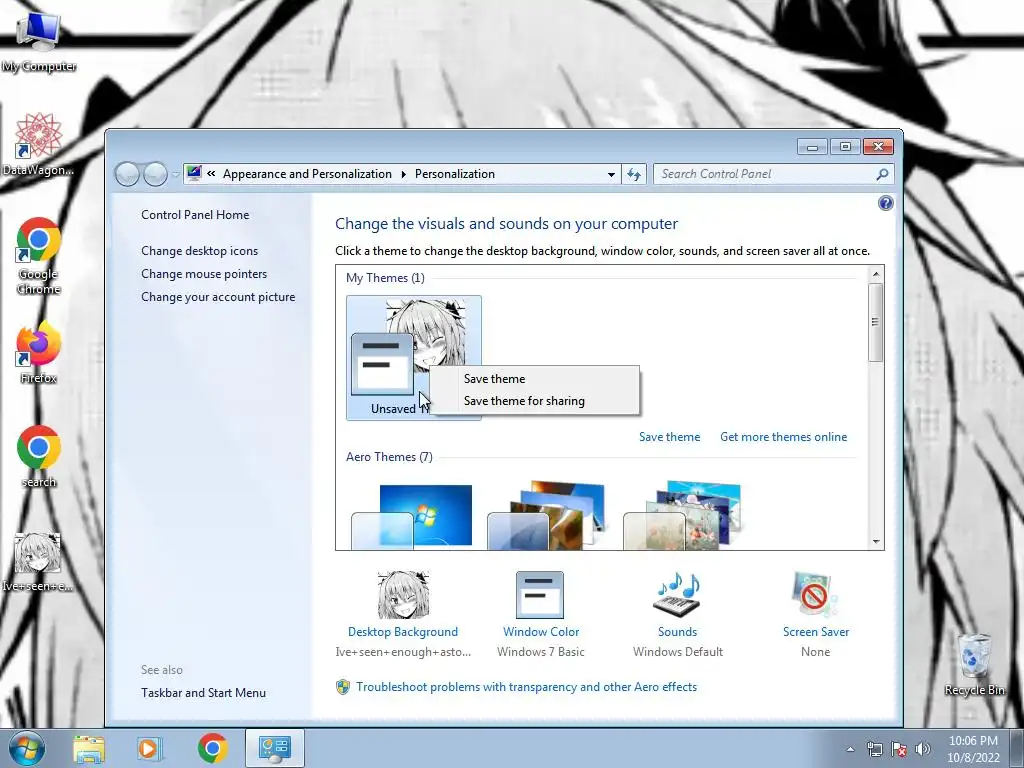1024x768 pixels.
Task: Show hidden system tray icons
Action: click(x=850, y=749)
